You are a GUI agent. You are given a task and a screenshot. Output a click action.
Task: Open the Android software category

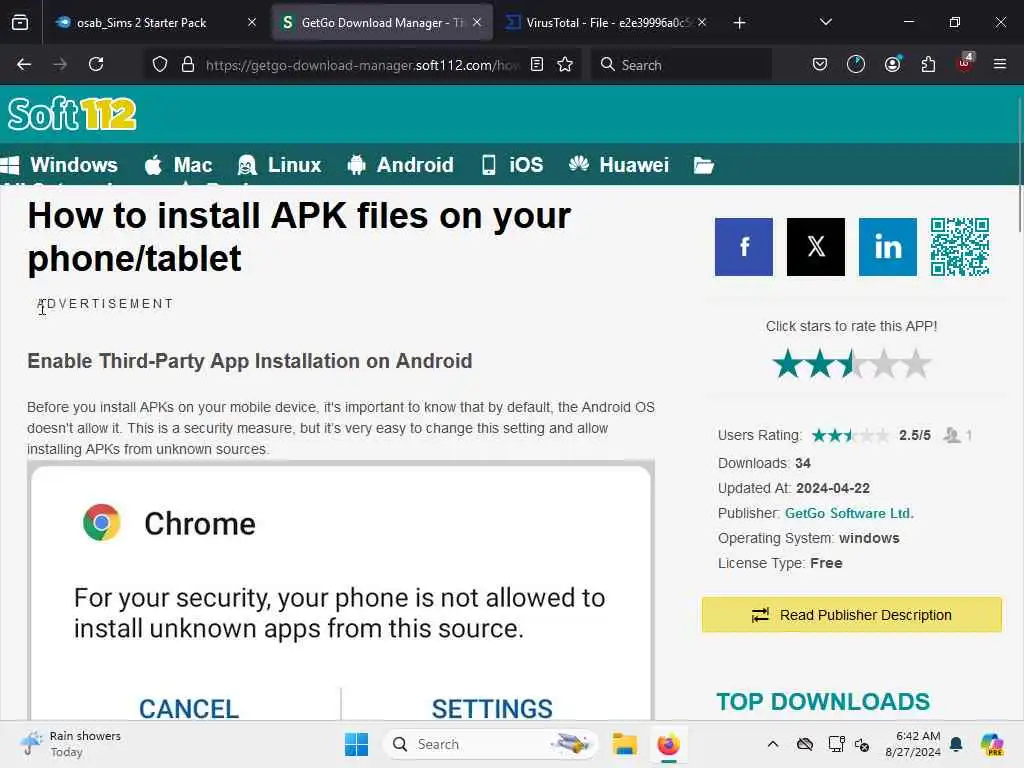pos(400,165)
